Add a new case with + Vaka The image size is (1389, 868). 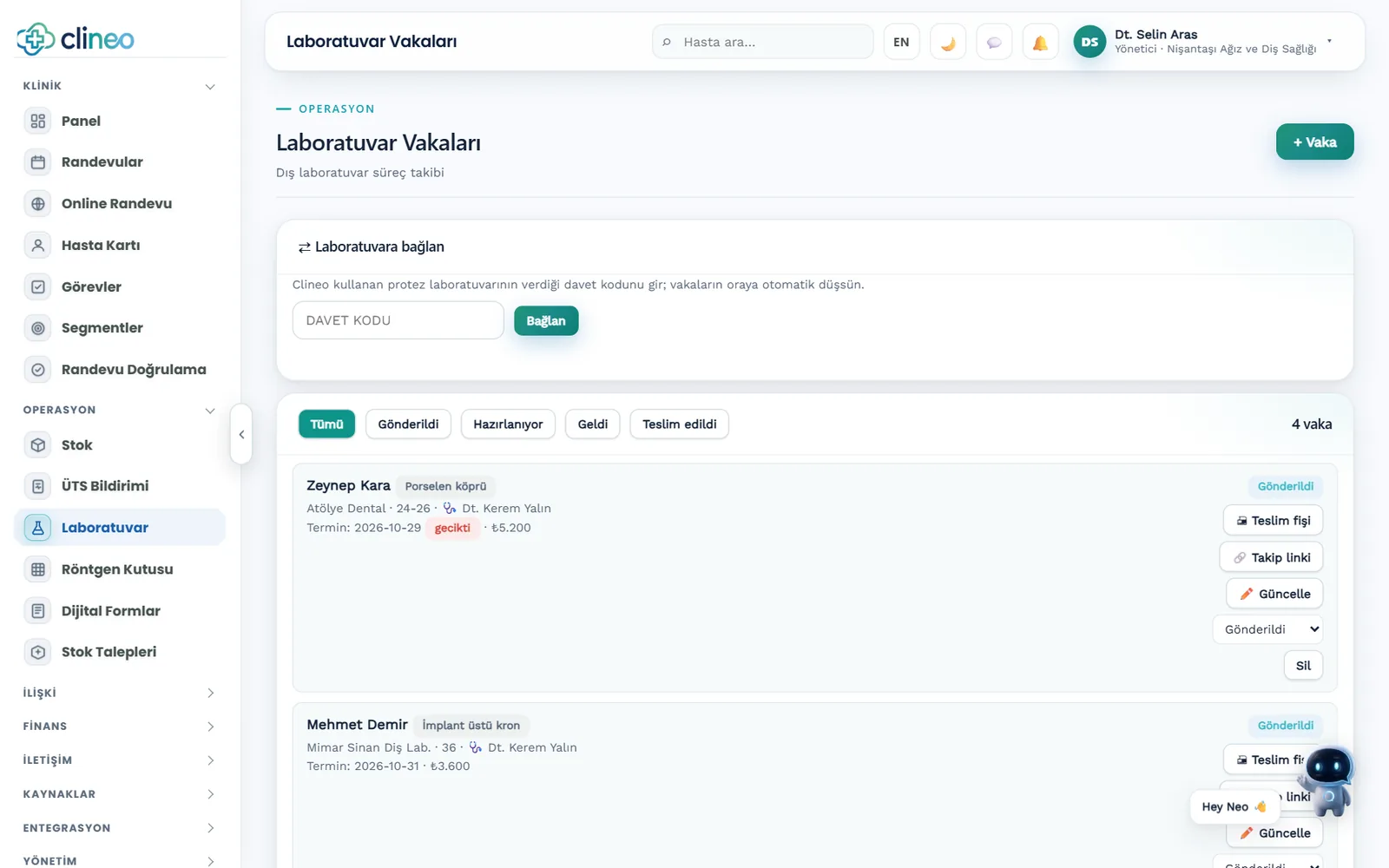pyautogui.click(x=1314, y=142)
